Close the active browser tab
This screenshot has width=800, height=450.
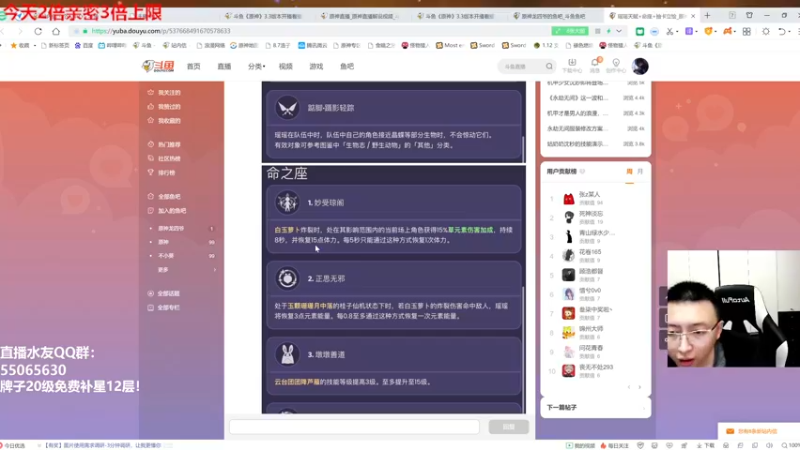pos(693,16)
